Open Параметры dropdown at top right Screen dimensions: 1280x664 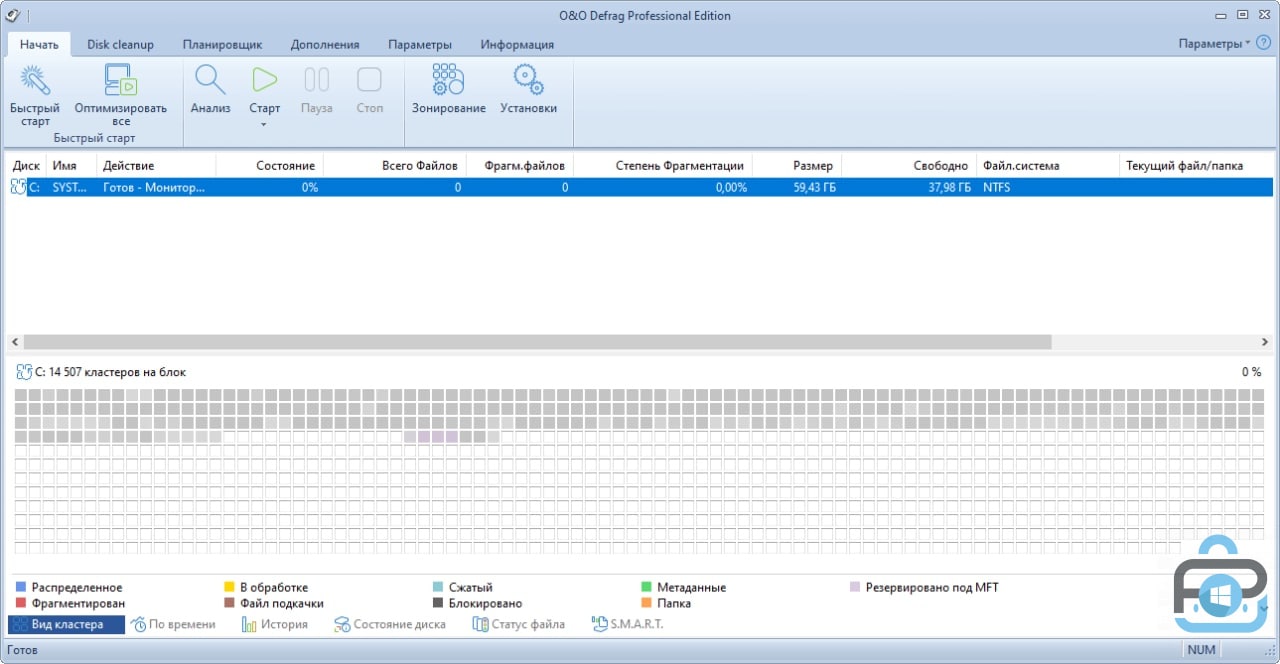click(1214, 44)
